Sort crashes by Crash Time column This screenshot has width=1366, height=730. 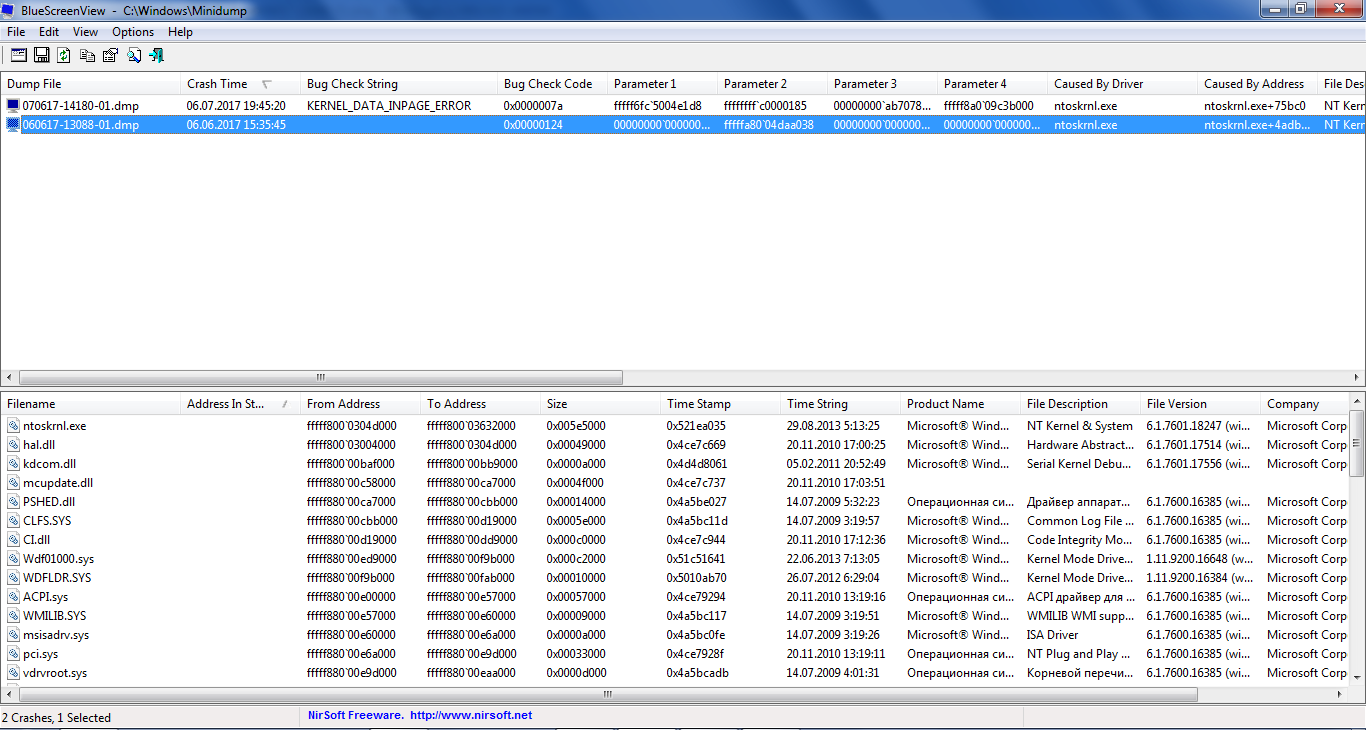(217, 84)
